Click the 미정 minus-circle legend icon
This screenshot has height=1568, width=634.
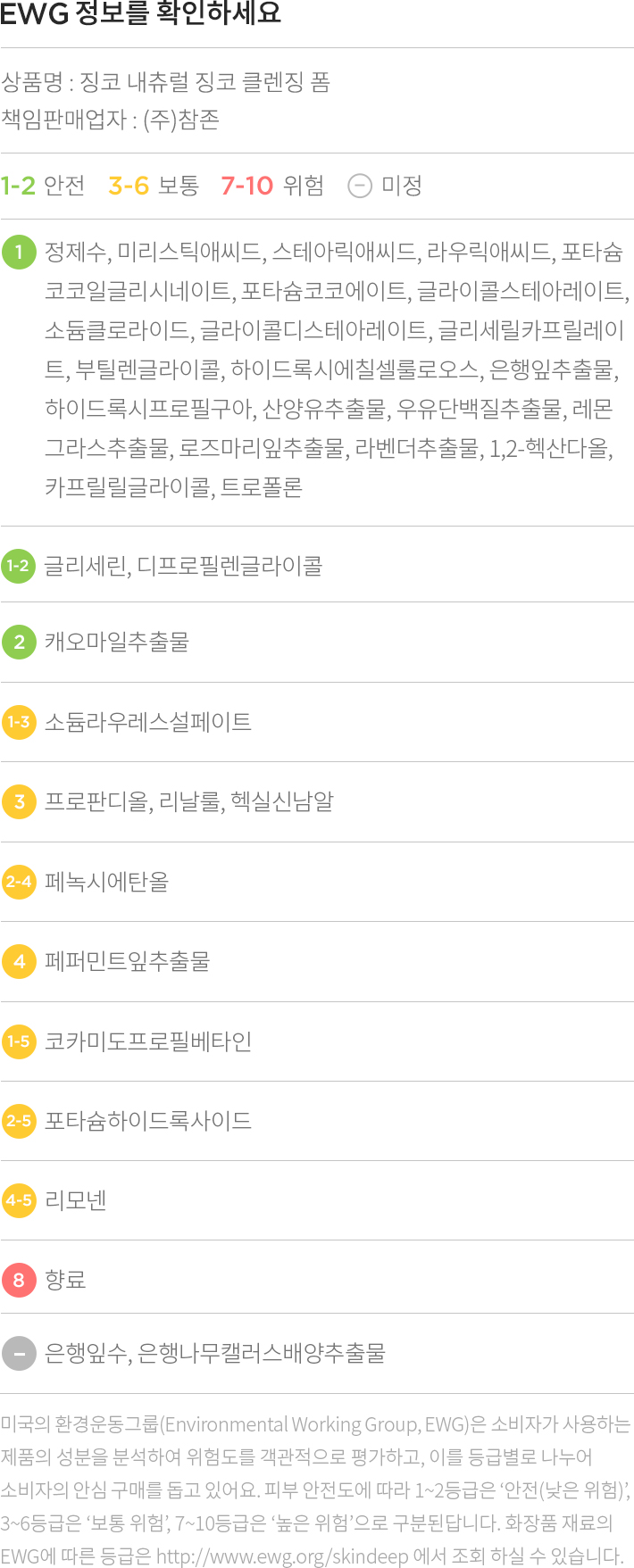[360, 186]
